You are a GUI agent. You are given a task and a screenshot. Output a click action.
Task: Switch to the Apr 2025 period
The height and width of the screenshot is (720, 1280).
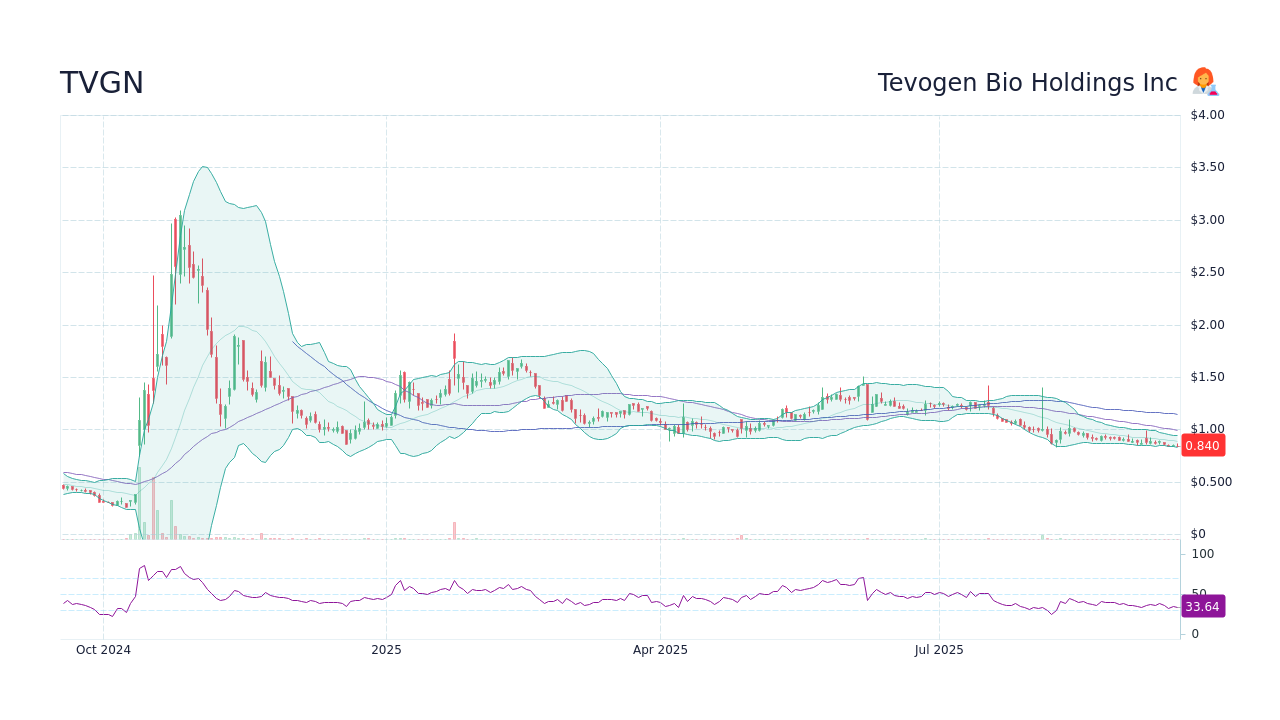(660, 649)
